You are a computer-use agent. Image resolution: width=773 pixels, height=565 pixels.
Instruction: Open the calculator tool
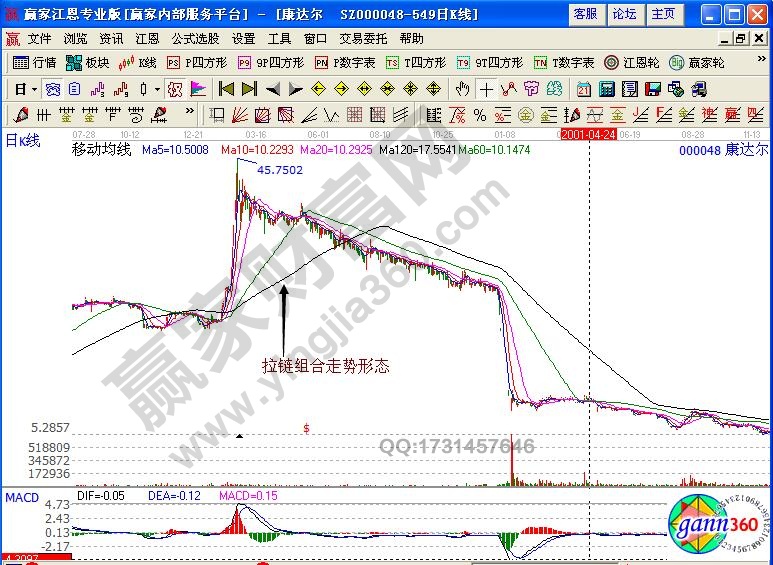[605, 88]
